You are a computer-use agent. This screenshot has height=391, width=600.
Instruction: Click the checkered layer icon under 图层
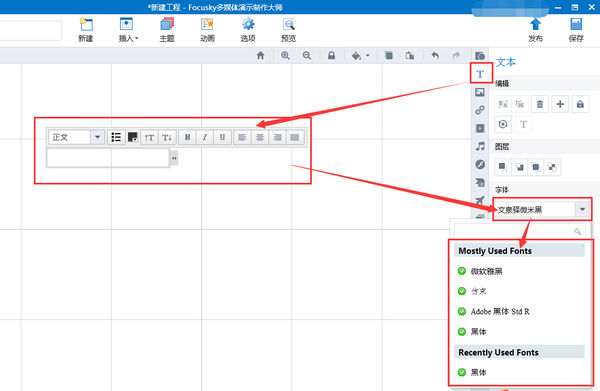tap(552, 167)
